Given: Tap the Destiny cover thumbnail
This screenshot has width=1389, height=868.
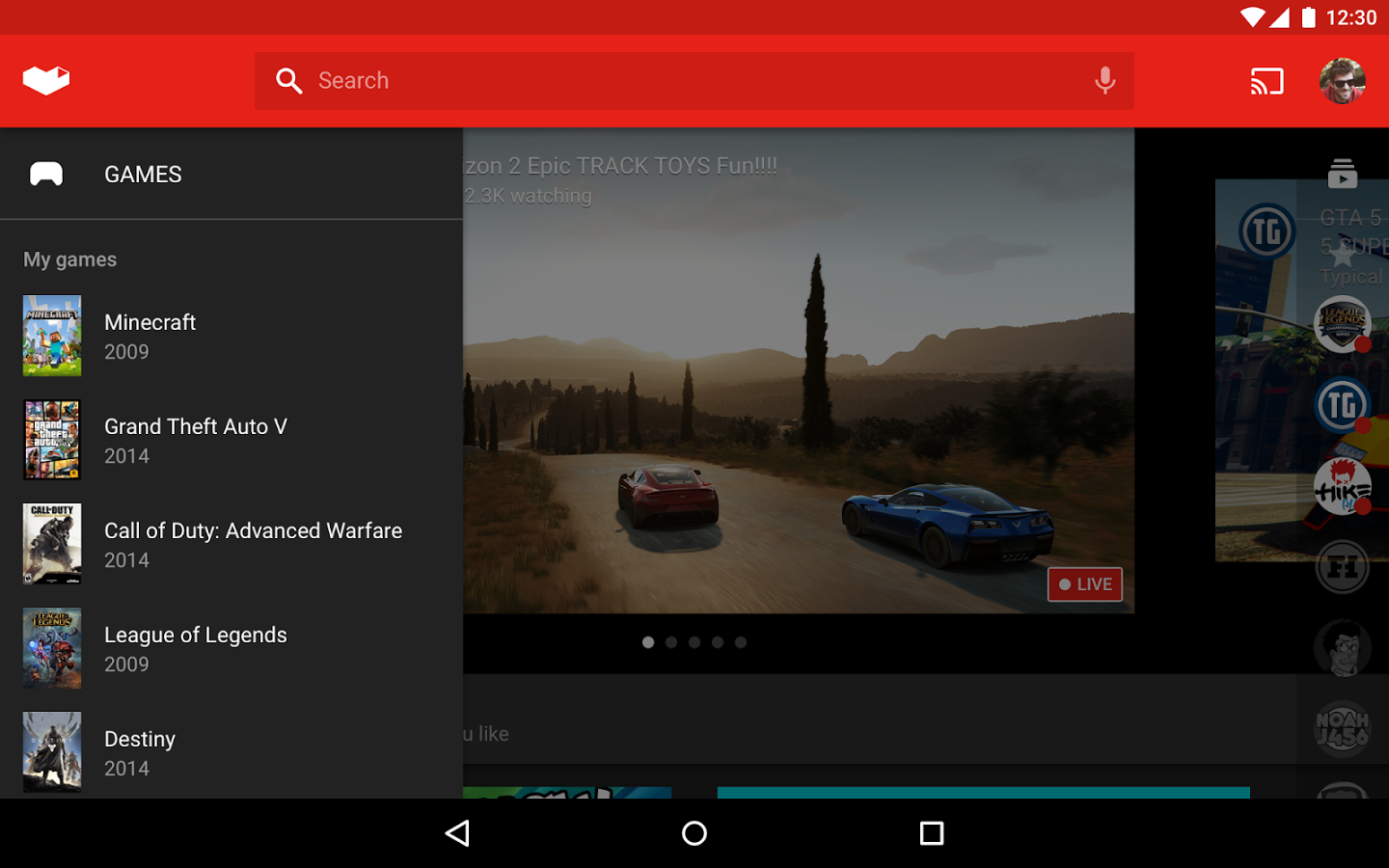Looking at the screenshot, I should tap(52, 752).
